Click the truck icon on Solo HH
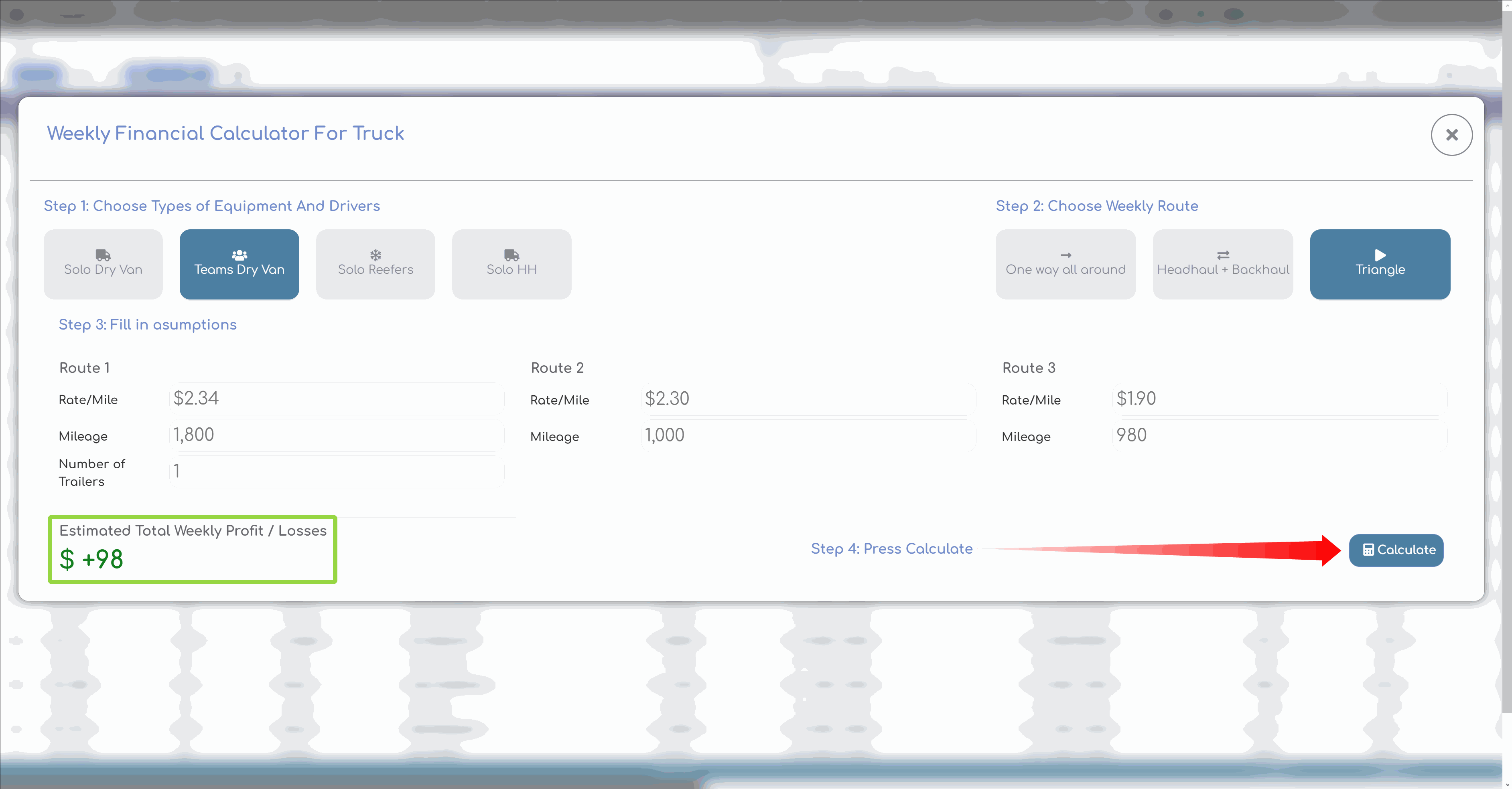This screenshot has height=789, width=1512. 511,255
